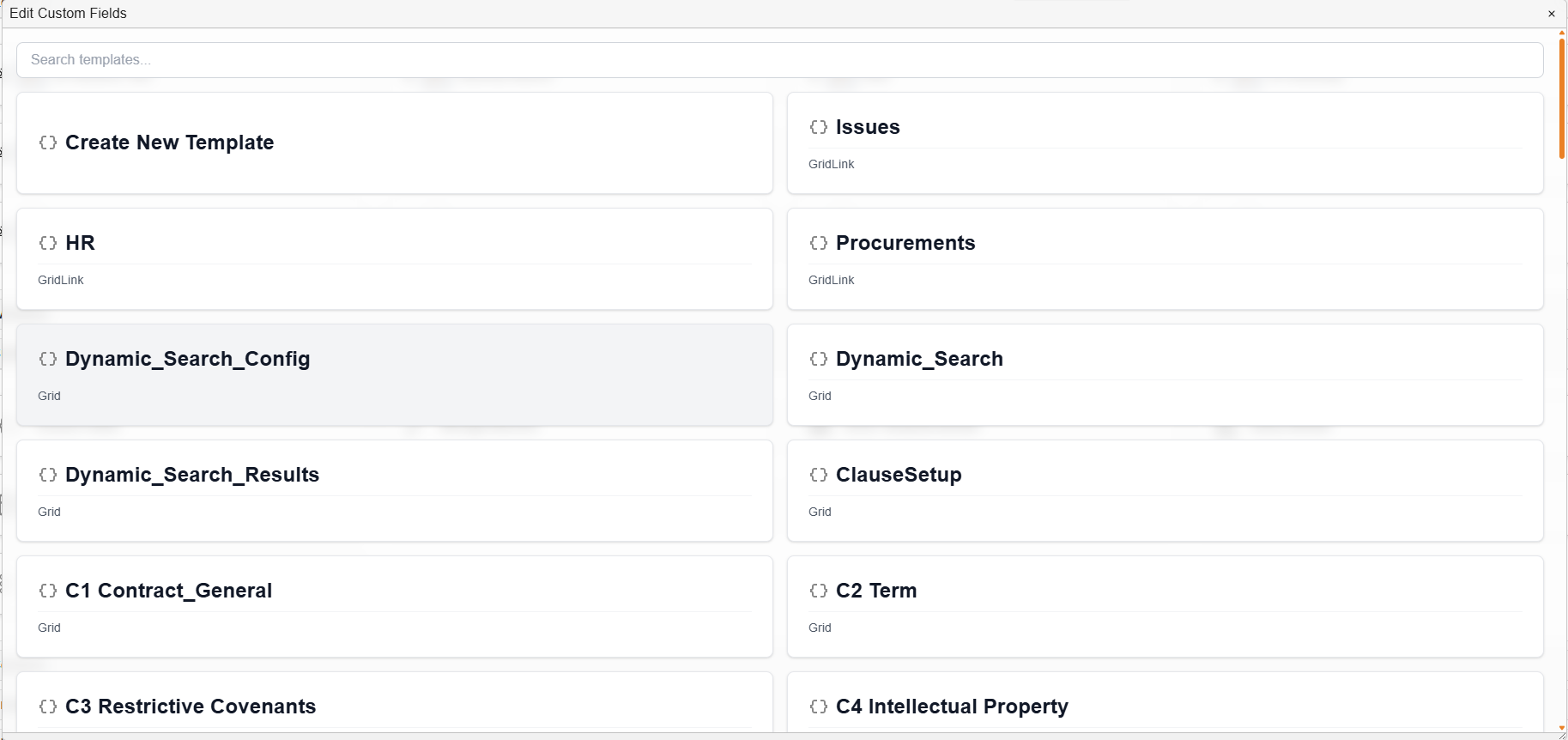Screen dimensions: 1568x740
Task: Click the curly braces icon beside Dynamic_Search
Action: [819, 360]
